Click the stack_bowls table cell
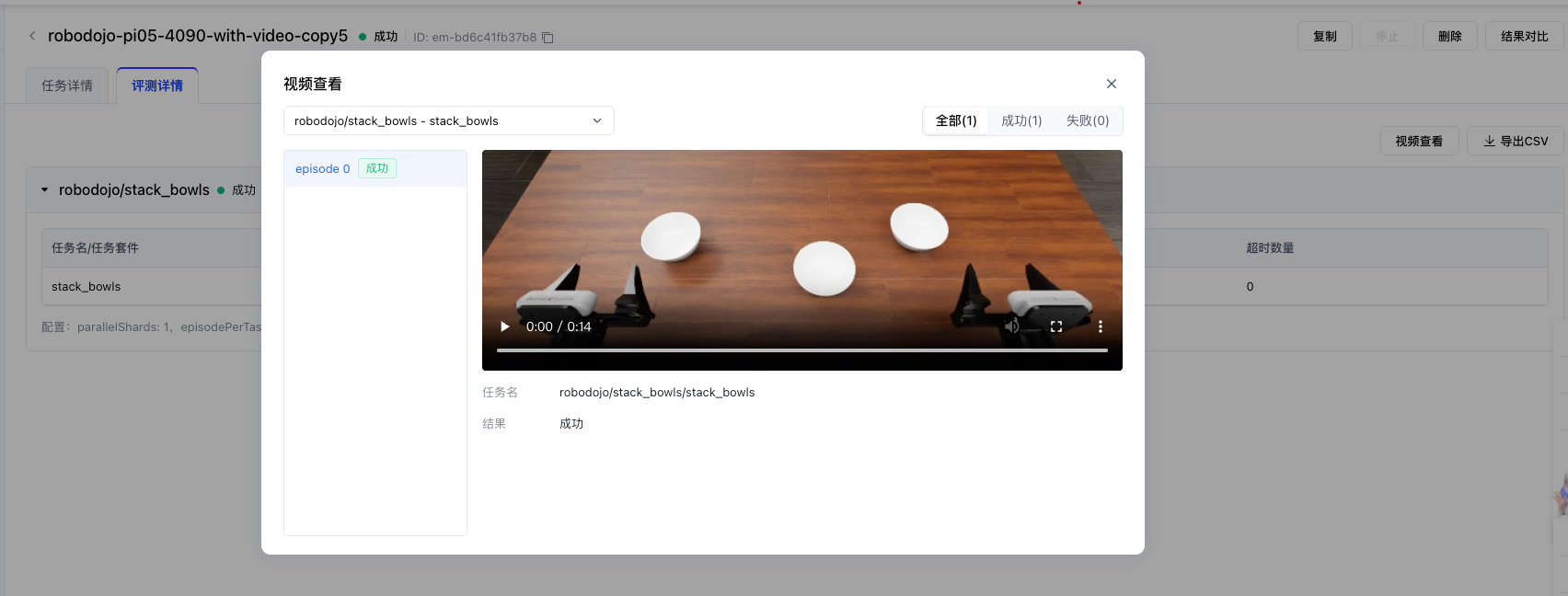The image size is (1568, 596). [86, 286]
